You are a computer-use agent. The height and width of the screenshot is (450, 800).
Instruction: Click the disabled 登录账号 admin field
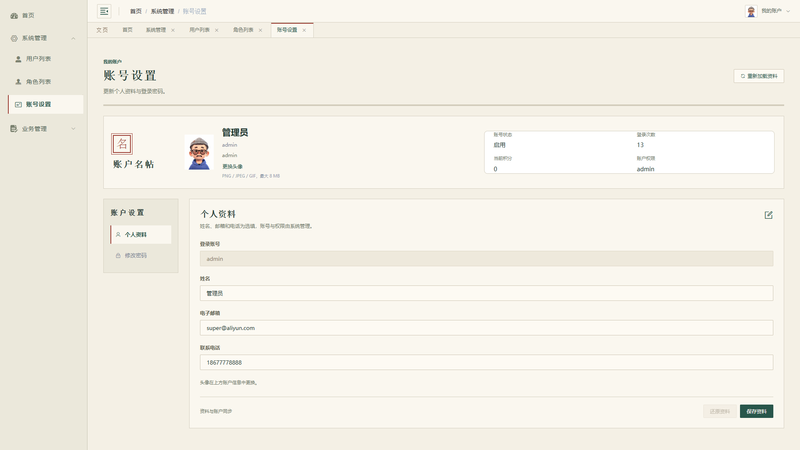(486, 259)
